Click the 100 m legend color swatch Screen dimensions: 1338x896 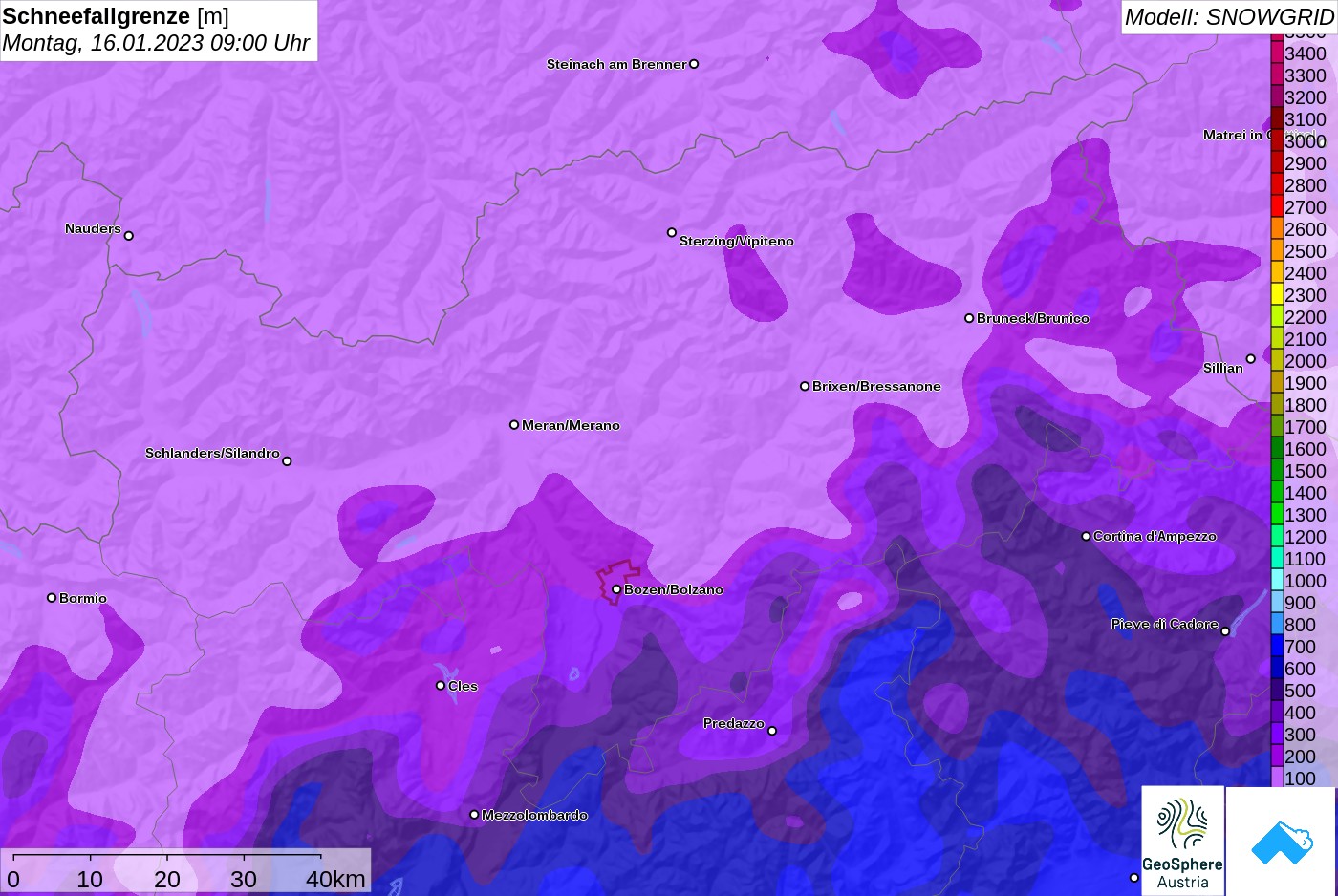(1277, 779)
